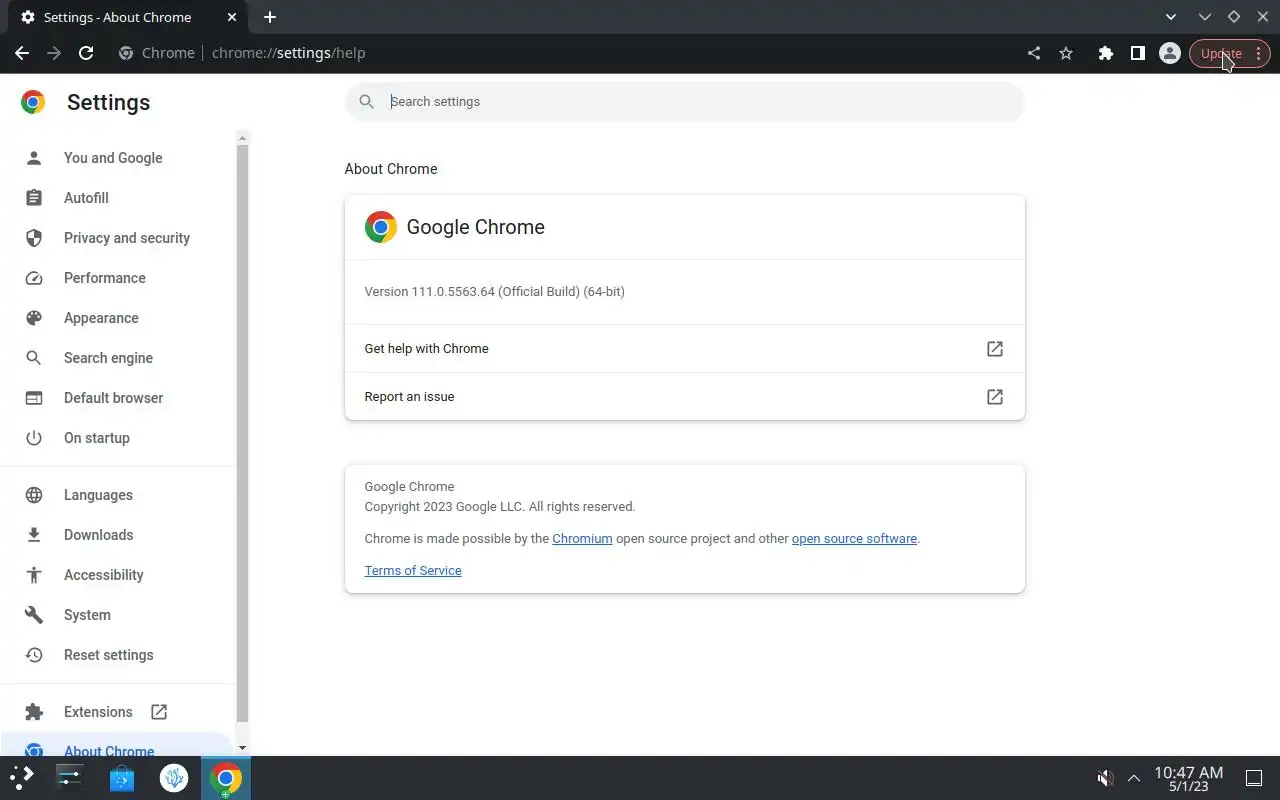Open the profile avatar menu
Viewport: 1280px width, 800px height.
(x=1169, y=53)
